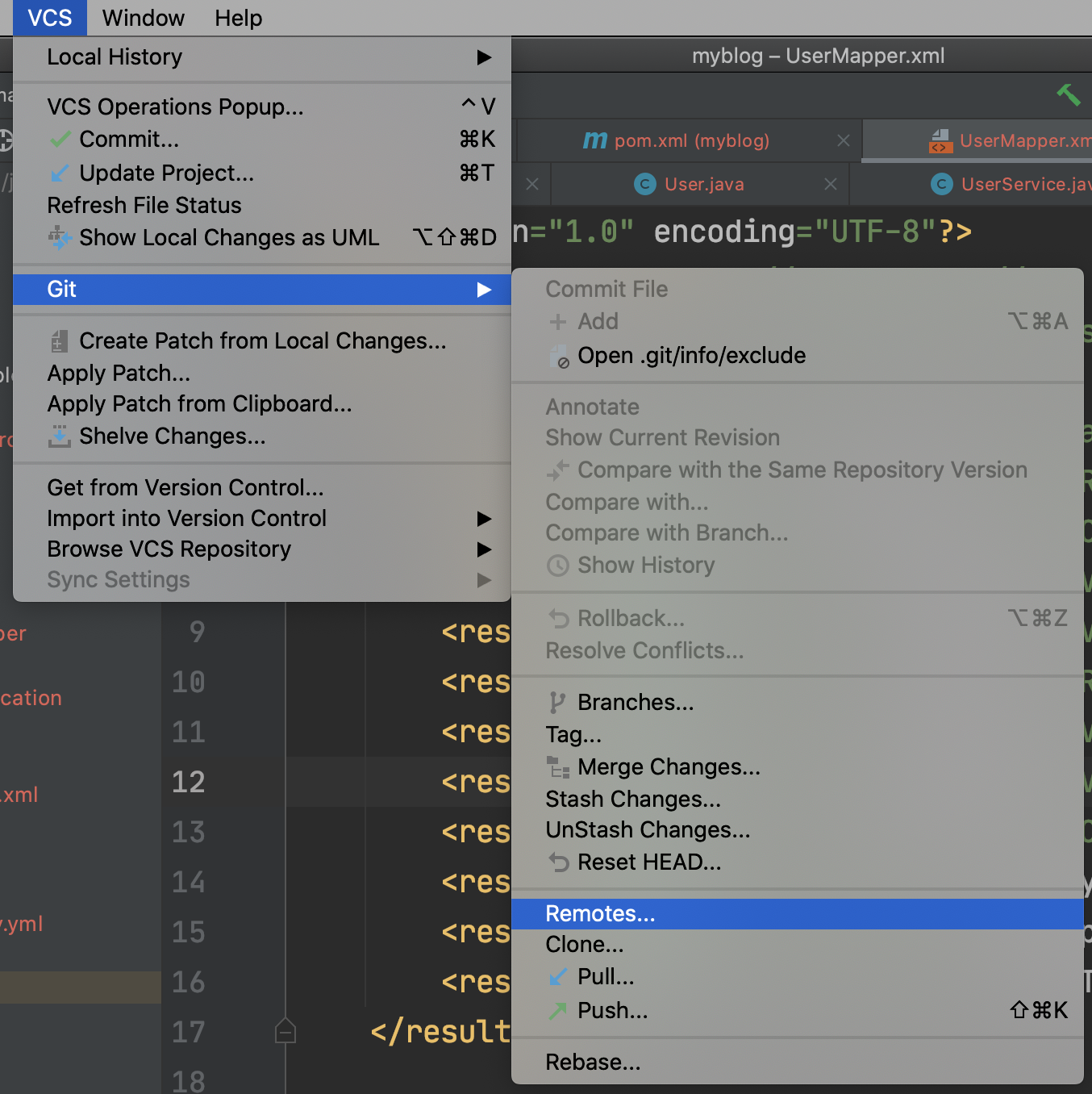The height and width of the screenshot is (1094, 1092).
Task: Select Branches... in Git submenu
Action: [798, 703]
